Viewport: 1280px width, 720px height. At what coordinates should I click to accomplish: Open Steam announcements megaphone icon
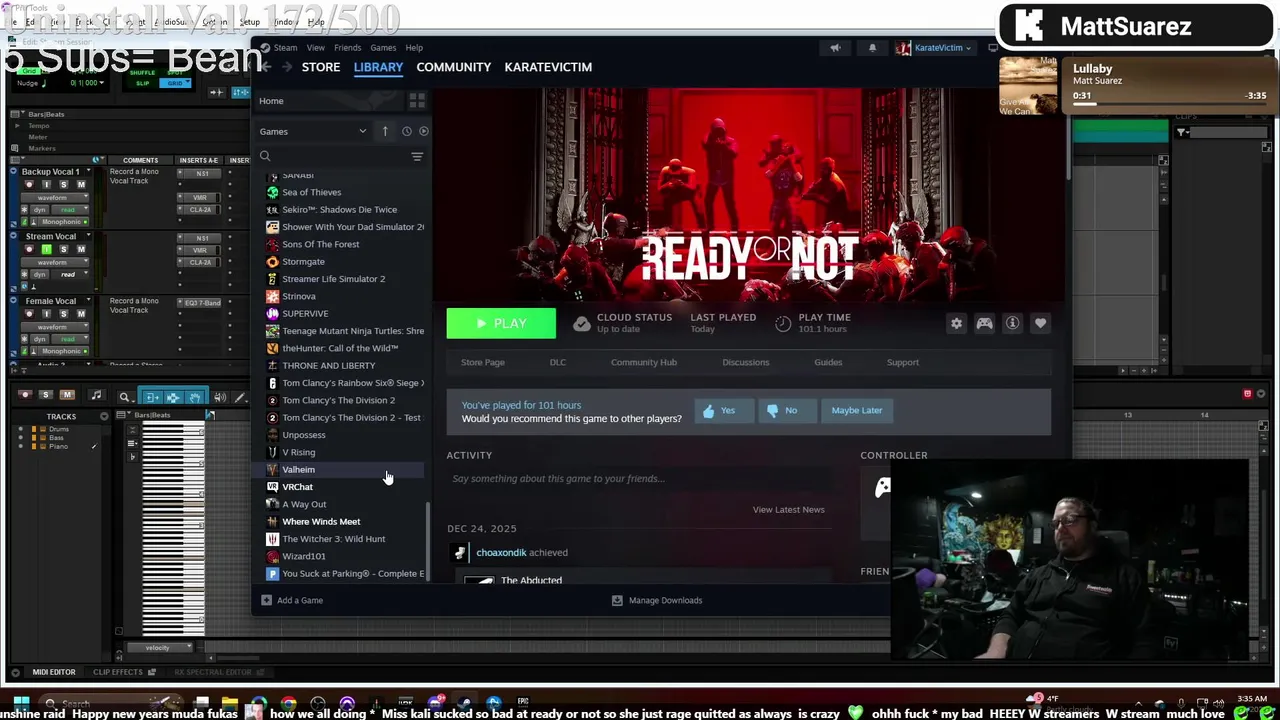835,48
